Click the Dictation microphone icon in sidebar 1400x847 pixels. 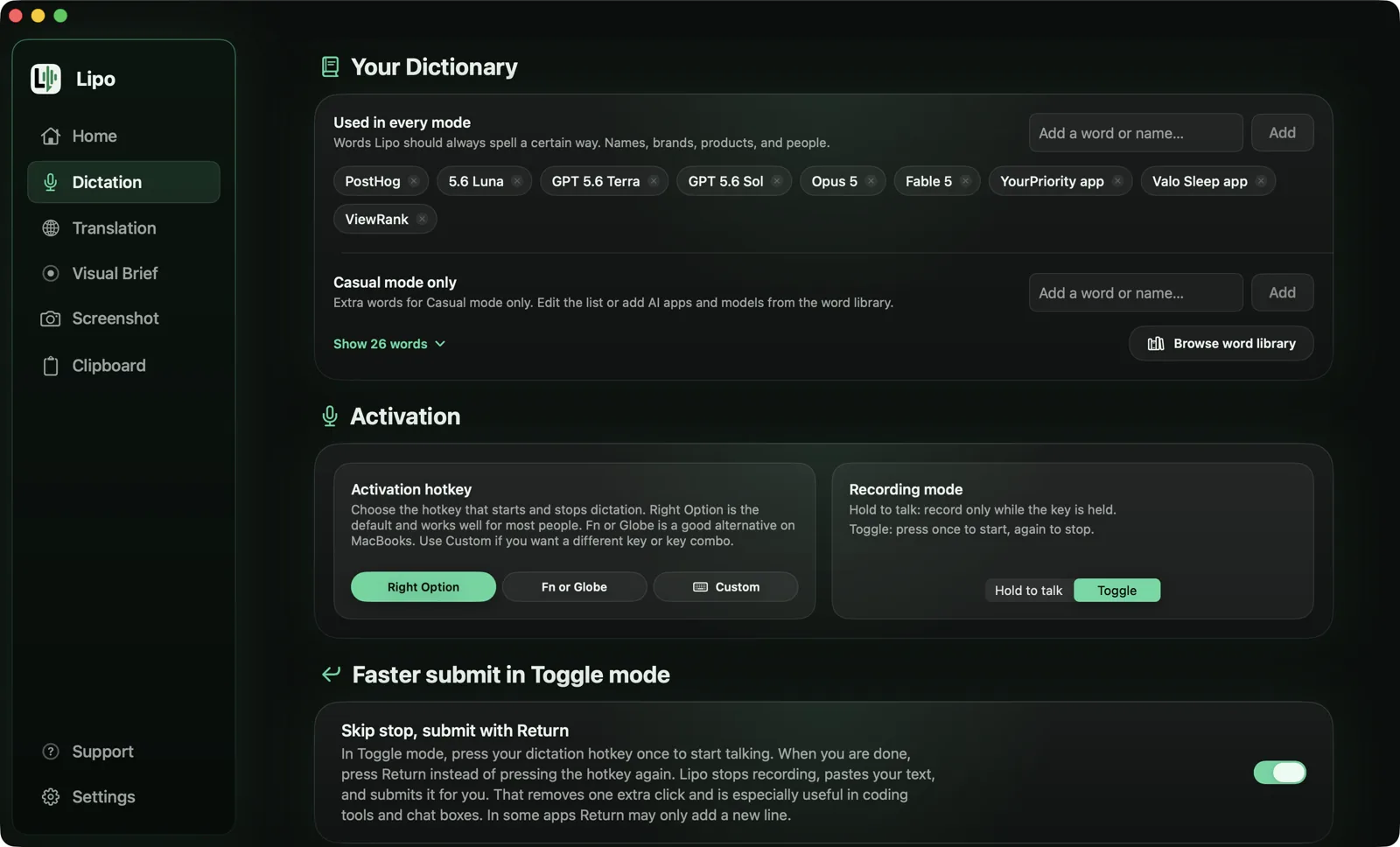(x=51, y=182)
